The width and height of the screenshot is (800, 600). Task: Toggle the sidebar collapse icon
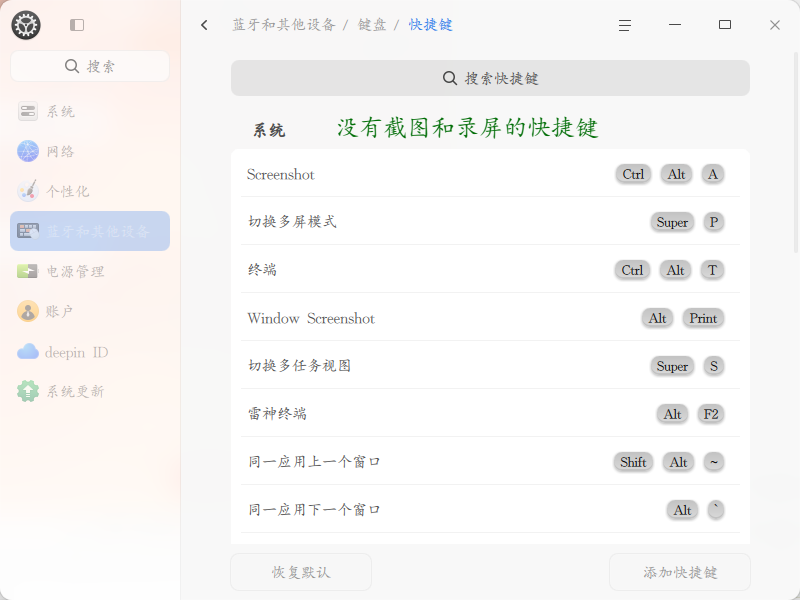77,25
